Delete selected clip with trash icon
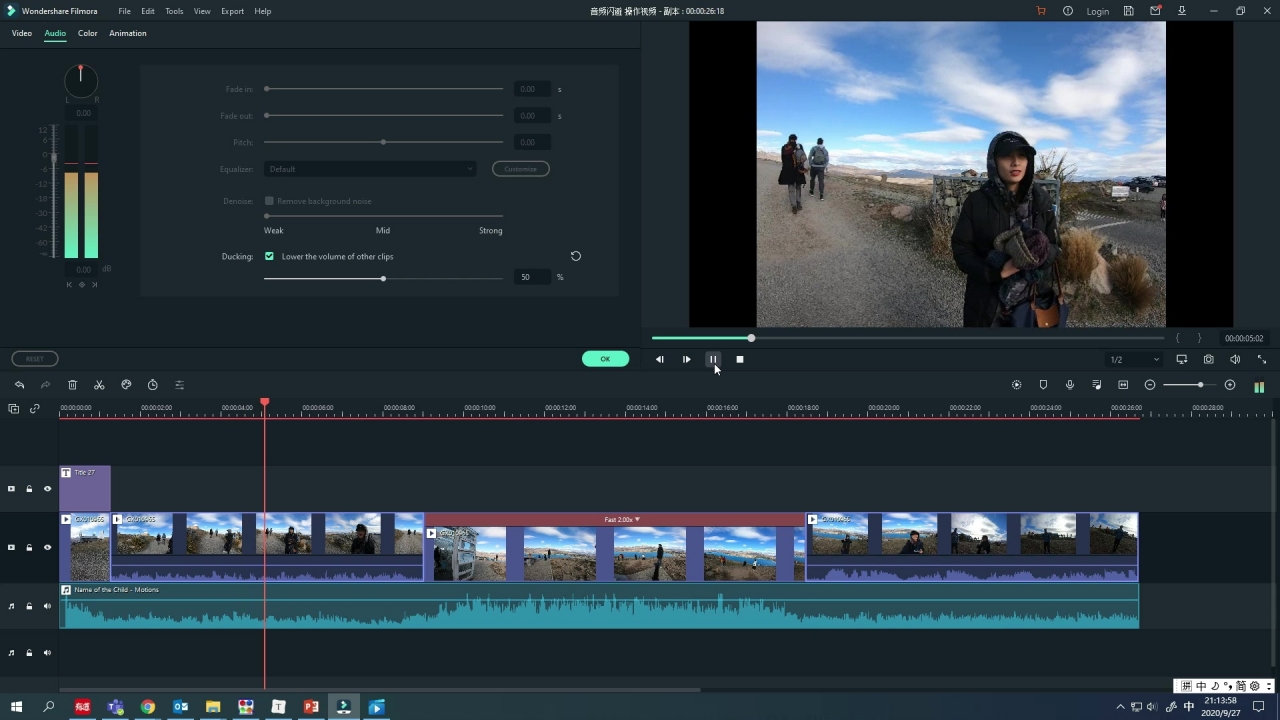The width and height of the screenshot is (1280, 720). coord(72,385)
